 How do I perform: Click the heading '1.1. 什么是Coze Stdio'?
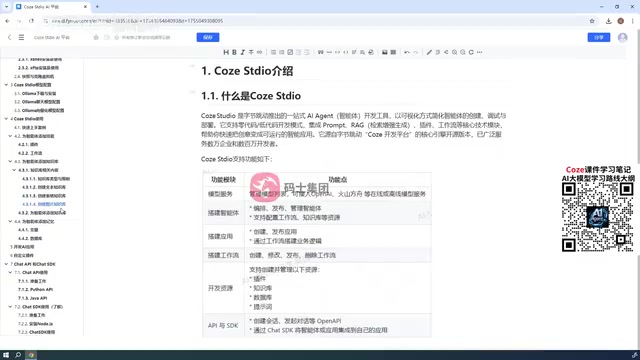[x=251, y=96]
